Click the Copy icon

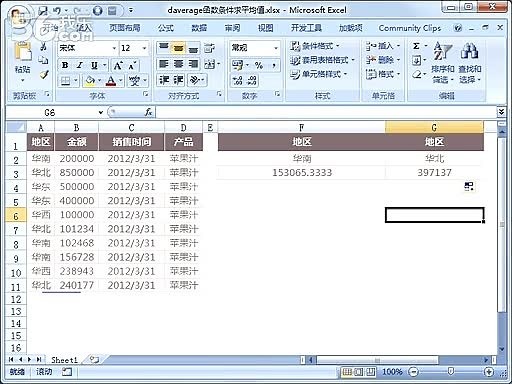click(43, 60)
